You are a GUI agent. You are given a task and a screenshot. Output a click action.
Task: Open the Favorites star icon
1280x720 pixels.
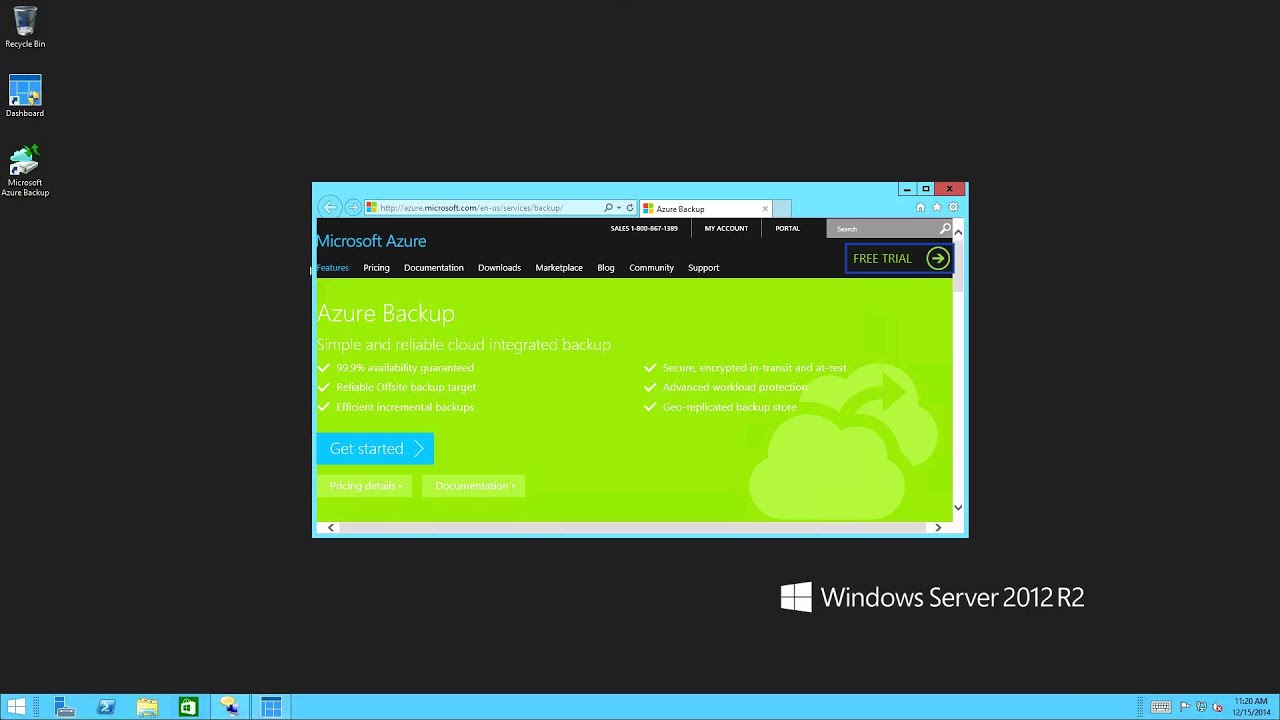(937, 207)
